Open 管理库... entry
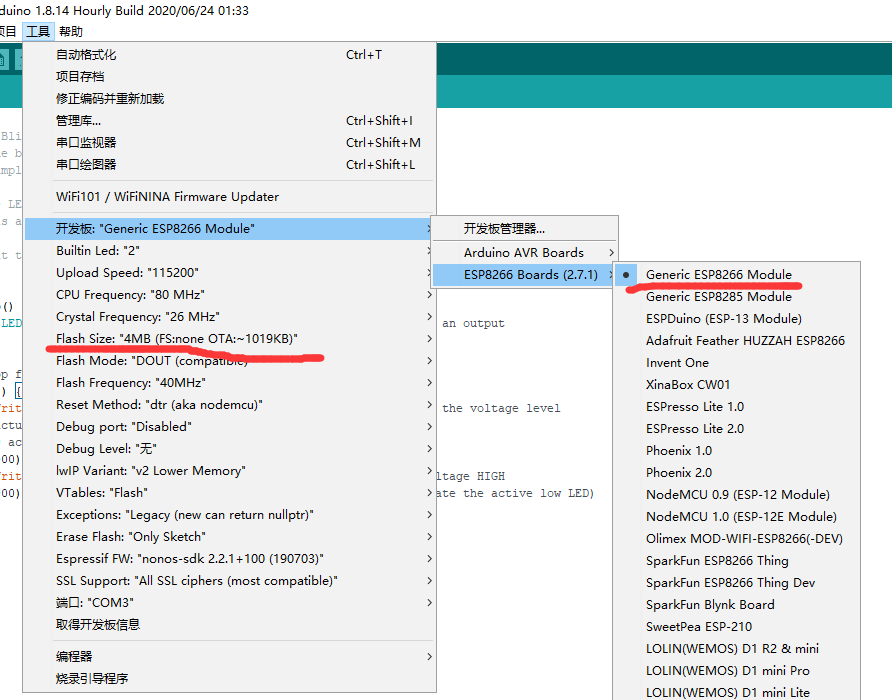This screenshot has height=700, width=892. point(230,121)
